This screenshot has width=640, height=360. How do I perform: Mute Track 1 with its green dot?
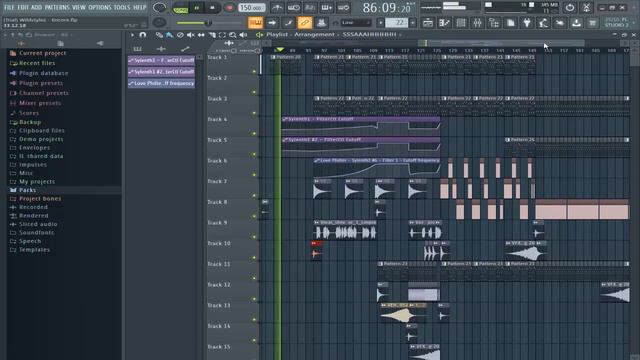coord(254,71)
